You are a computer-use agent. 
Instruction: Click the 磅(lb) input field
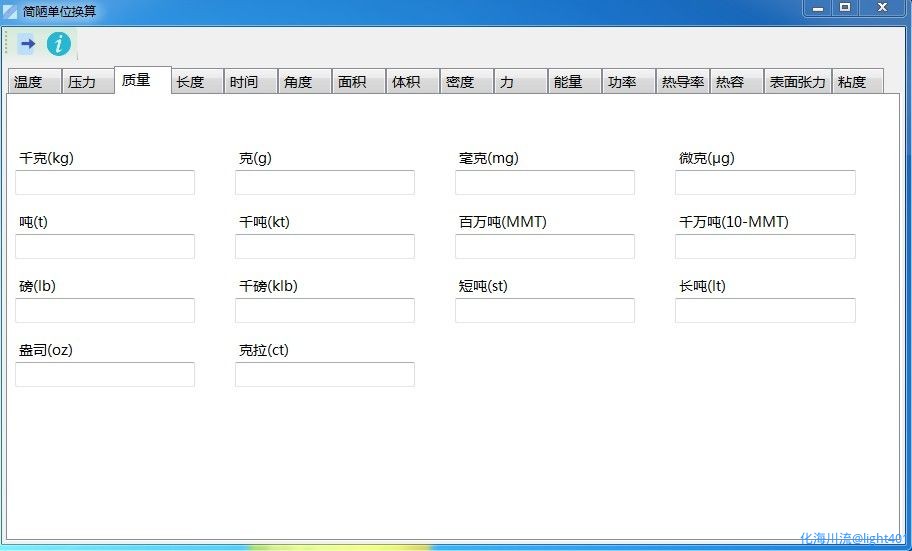point(105,311)
